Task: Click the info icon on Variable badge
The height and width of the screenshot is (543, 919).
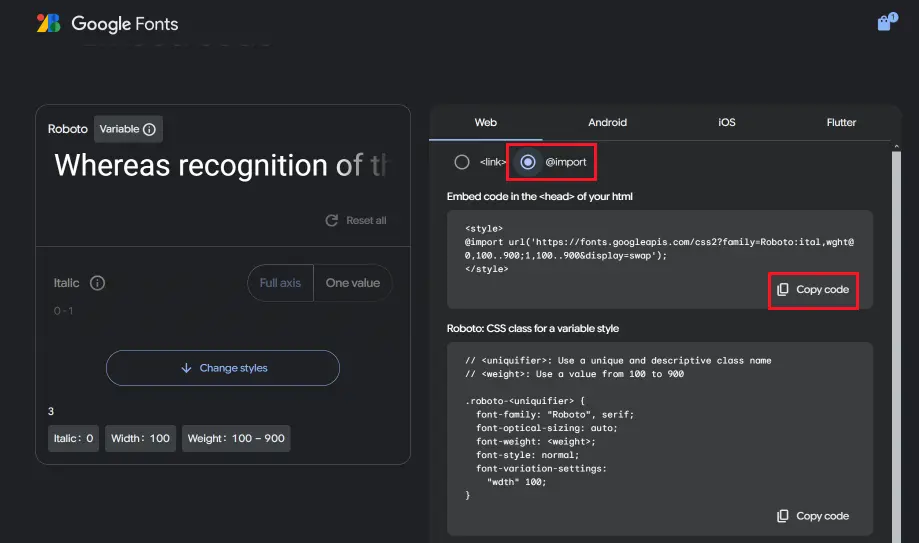Action: (x=149, y=129)
